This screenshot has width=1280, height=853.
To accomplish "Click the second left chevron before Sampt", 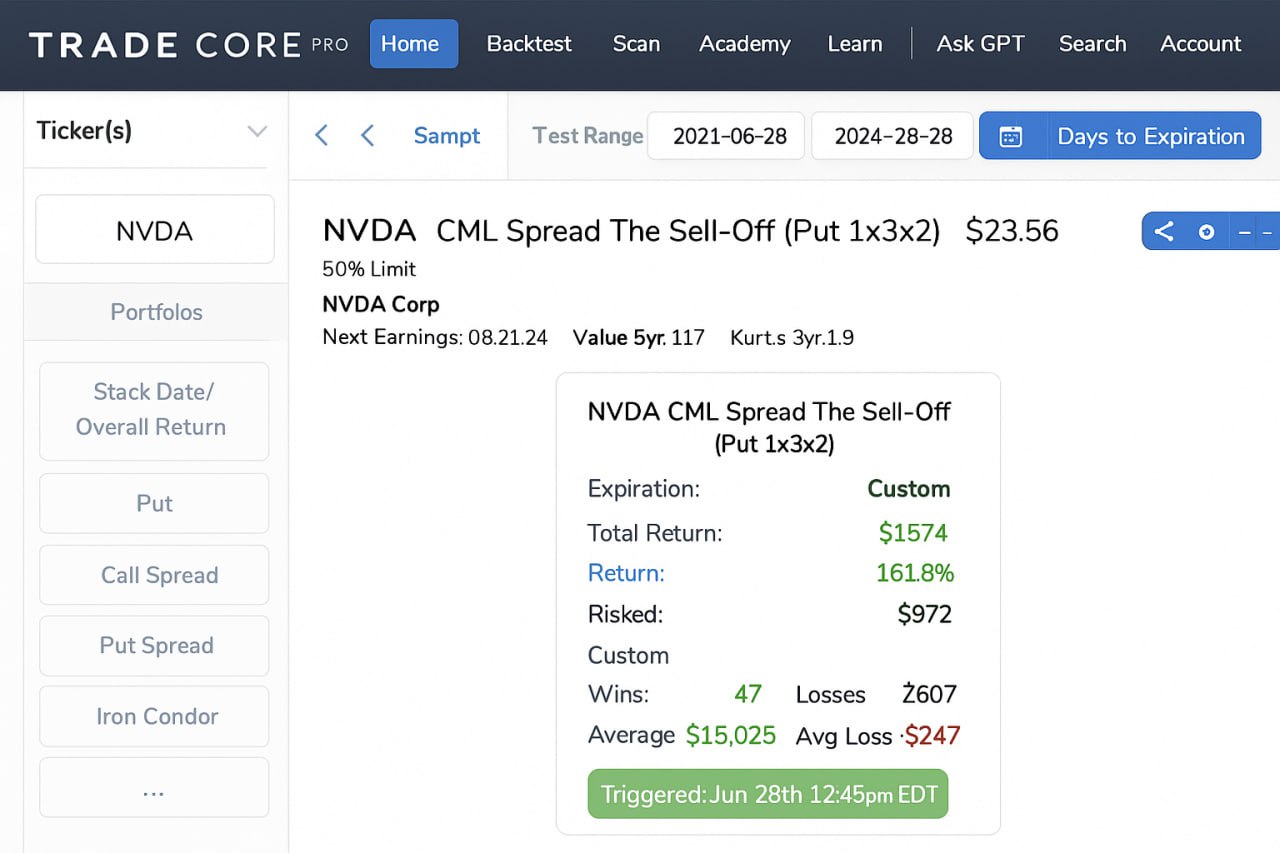I will pos(367,136).
